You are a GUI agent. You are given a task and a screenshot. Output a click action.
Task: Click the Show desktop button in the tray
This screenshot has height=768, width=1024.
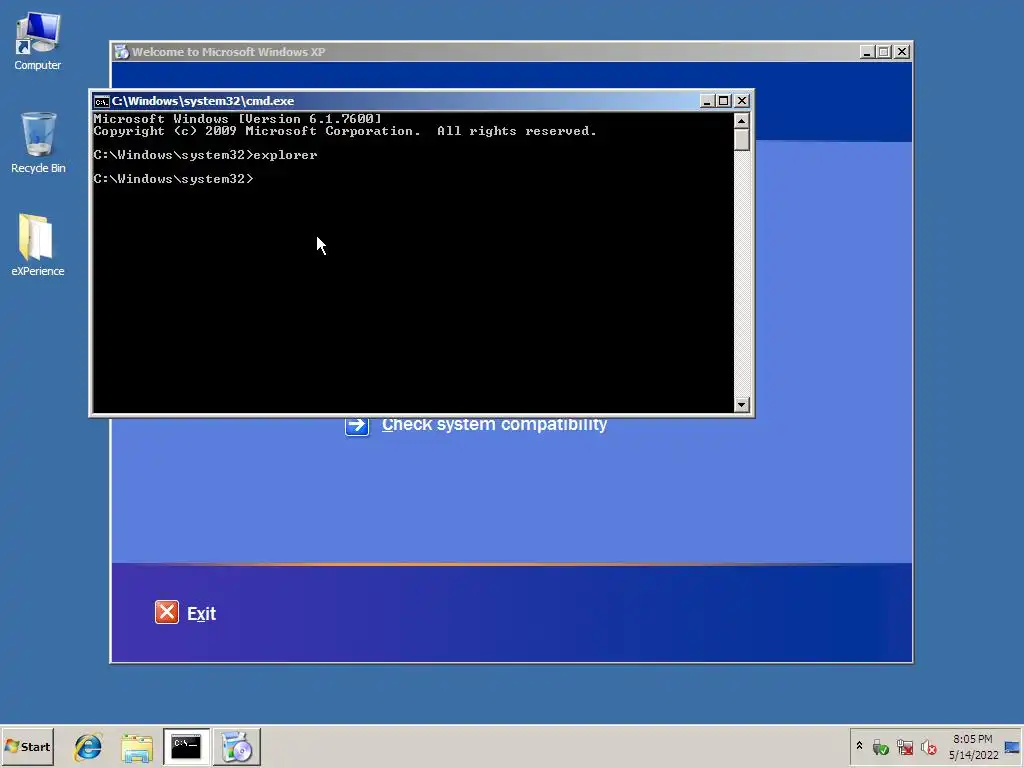pyautogui.click(x=1012, y=747)
